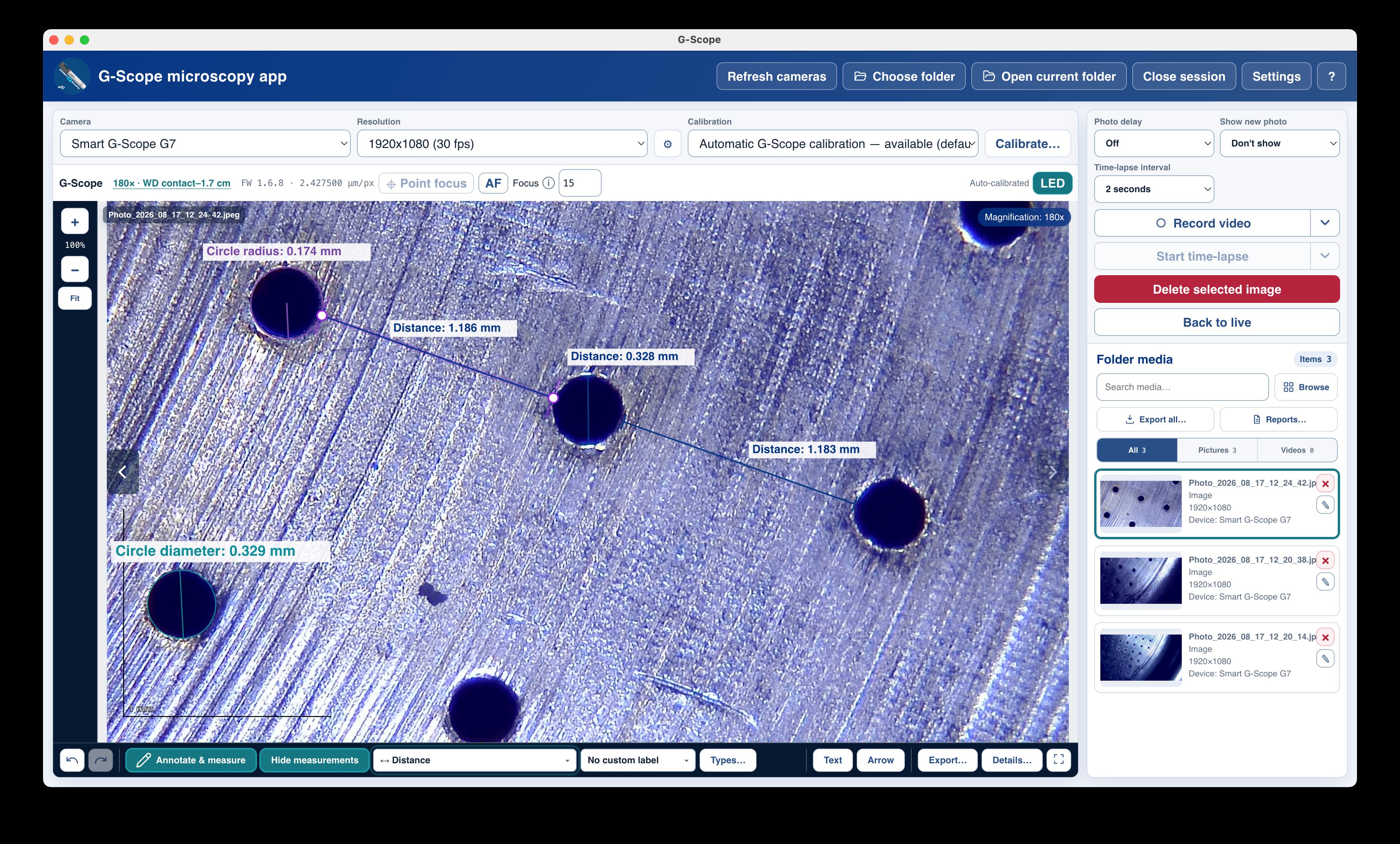1400x844 pixels.
Task: Open the Photo delay dropdown
Action: (1154, 143)
